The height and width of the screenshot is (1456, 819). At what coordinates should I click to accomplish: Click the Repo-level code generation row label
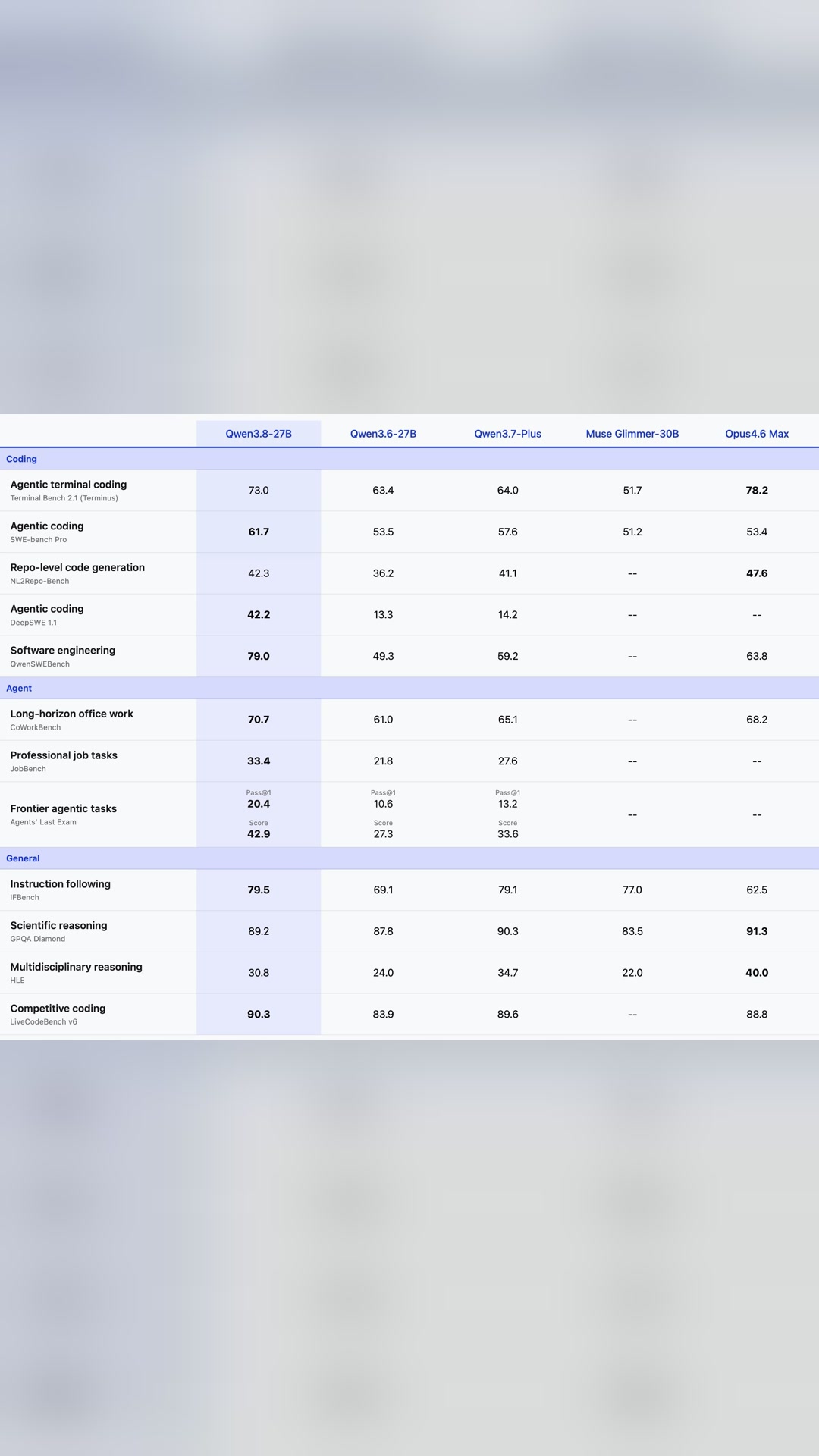[x=77, y=567]
